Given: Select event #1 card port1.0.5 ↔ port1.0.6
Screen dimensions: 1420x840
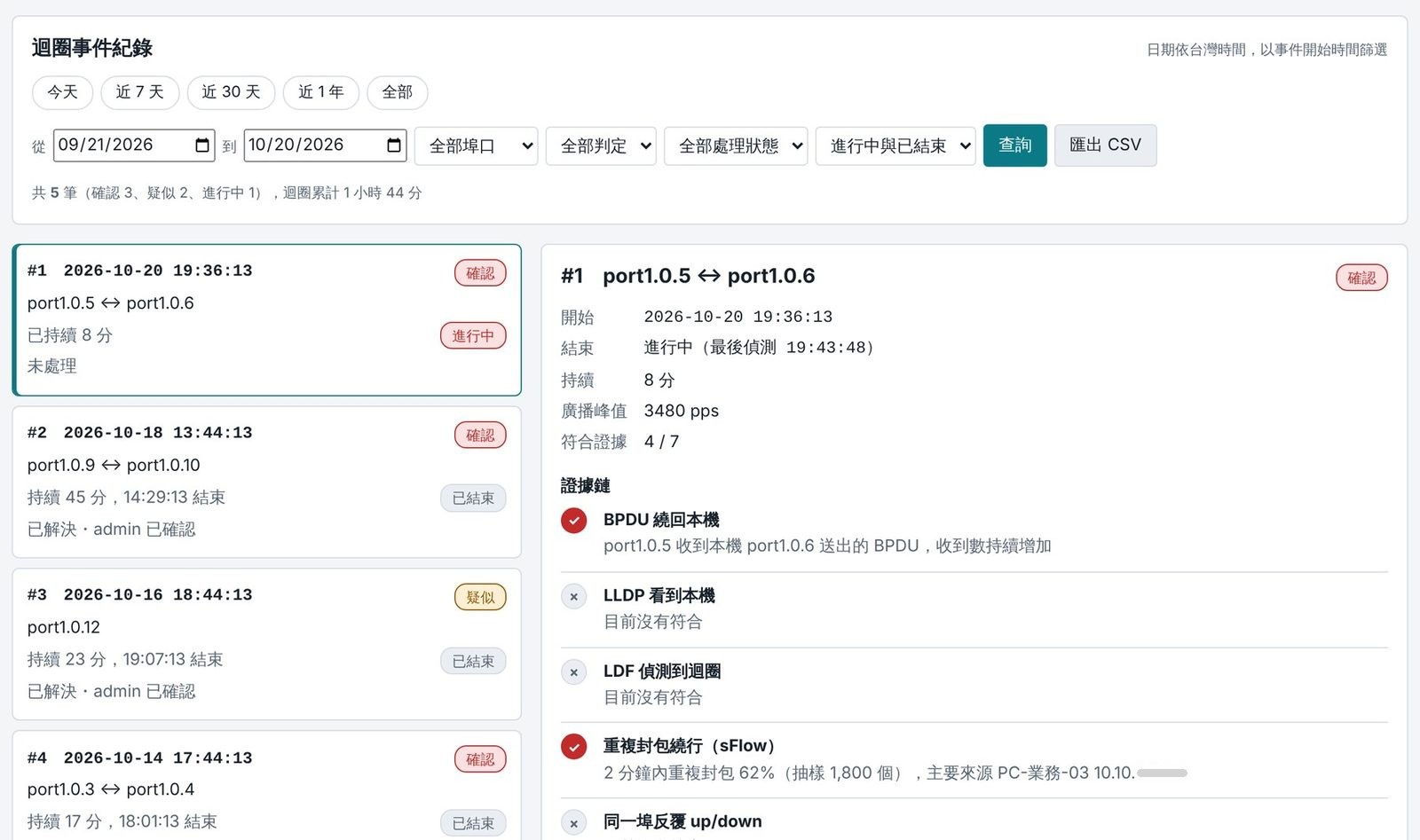Looking at the screenshot, I should pos(267,319).
